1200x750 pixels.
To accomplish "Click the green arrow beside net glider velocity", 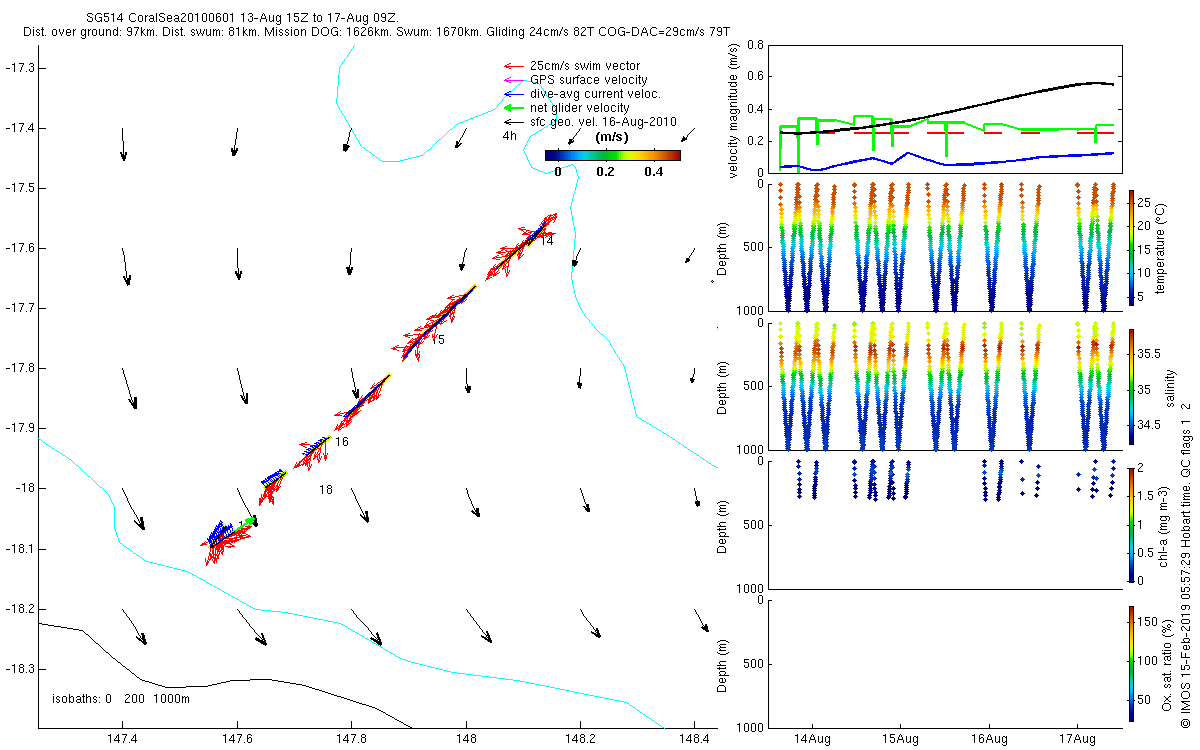I will (514, 108).
